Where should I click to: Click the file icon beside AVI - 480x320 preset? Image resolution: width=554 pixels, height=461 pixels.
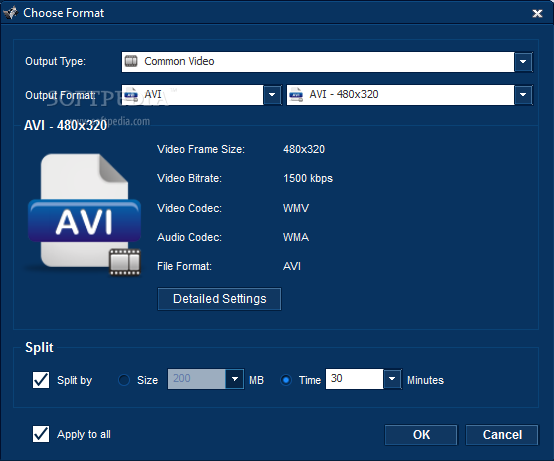coord(296,94)
